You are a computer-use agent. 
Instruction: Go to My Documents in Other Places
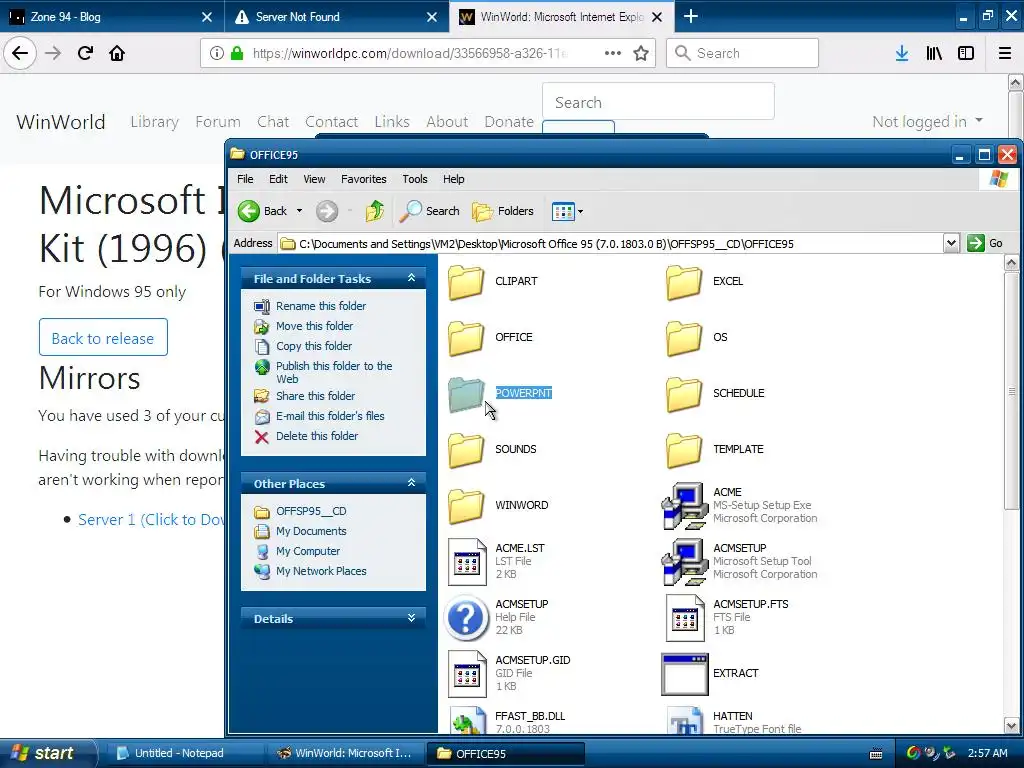click(311, 532)
